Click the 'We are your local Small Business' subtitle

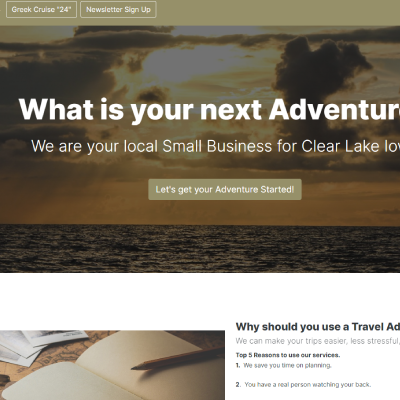[x=215, y=146]
